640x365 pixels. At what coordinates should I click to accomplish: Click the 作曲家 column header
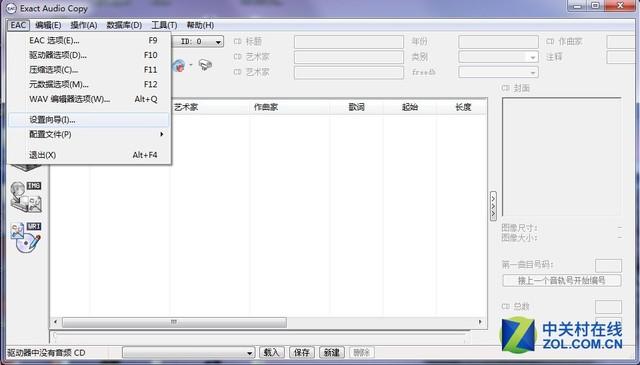290,107
